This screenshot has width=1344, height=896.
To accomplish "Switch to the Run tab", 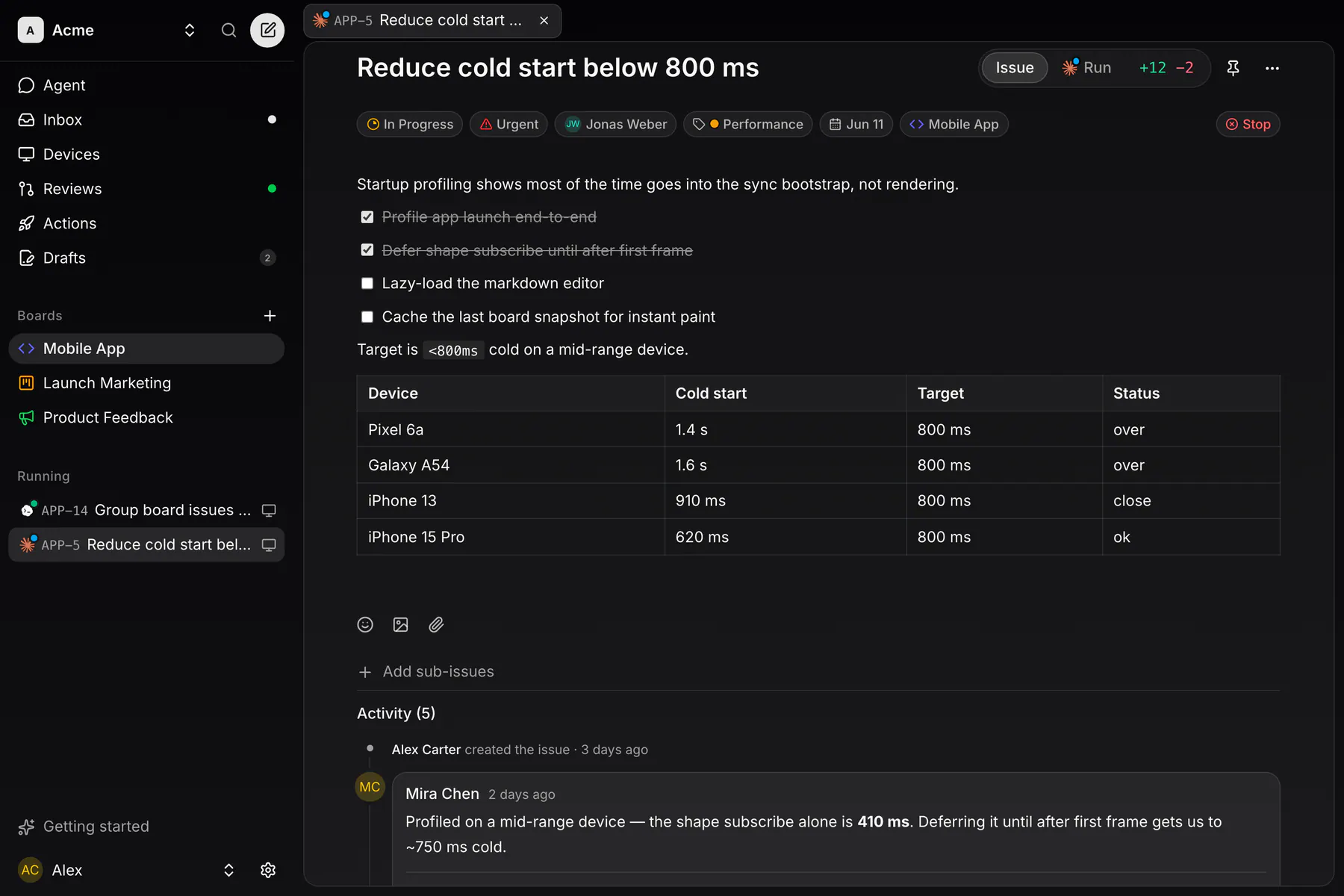I will (1088, 68).
